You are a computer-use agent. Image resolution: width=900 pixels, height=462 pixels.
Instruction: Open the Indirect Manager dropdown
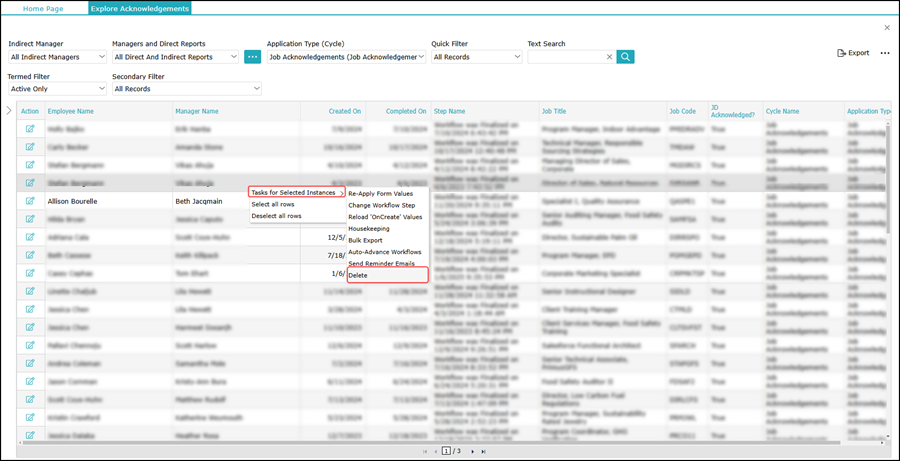pos(57,57)
